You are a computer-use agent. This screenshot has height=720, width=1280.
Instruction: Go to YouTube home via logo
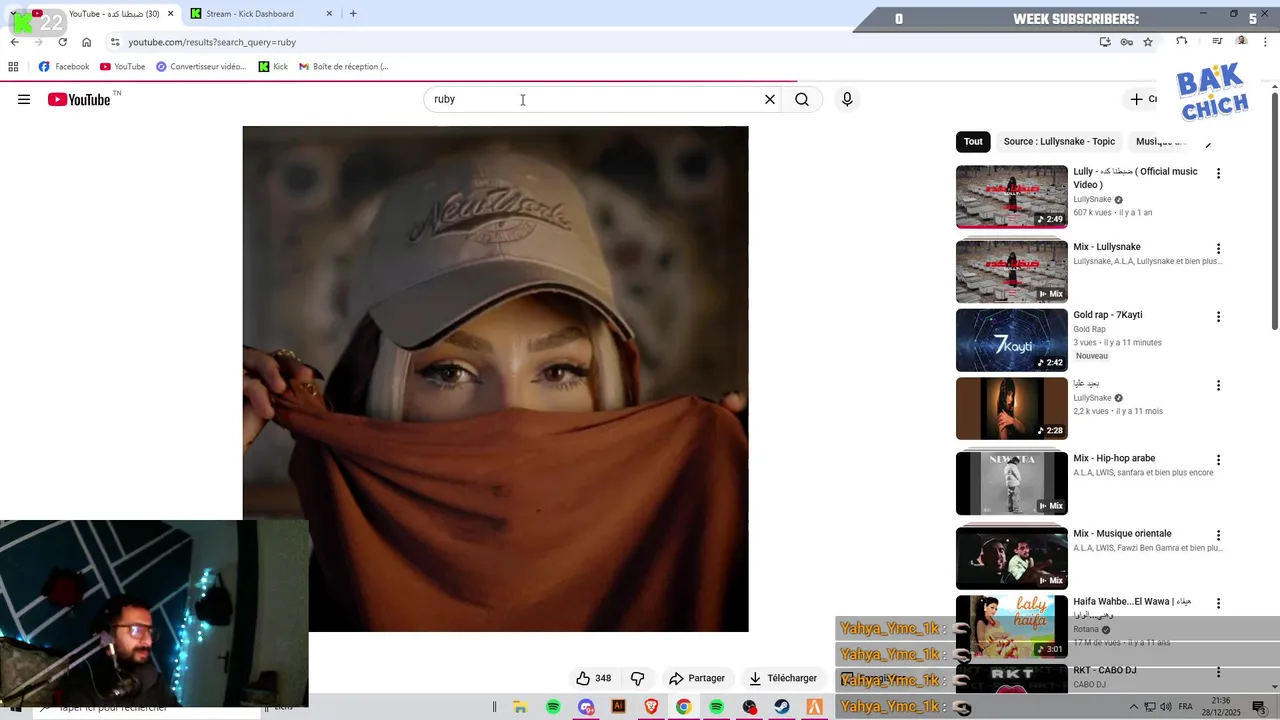tap(79, 99)
